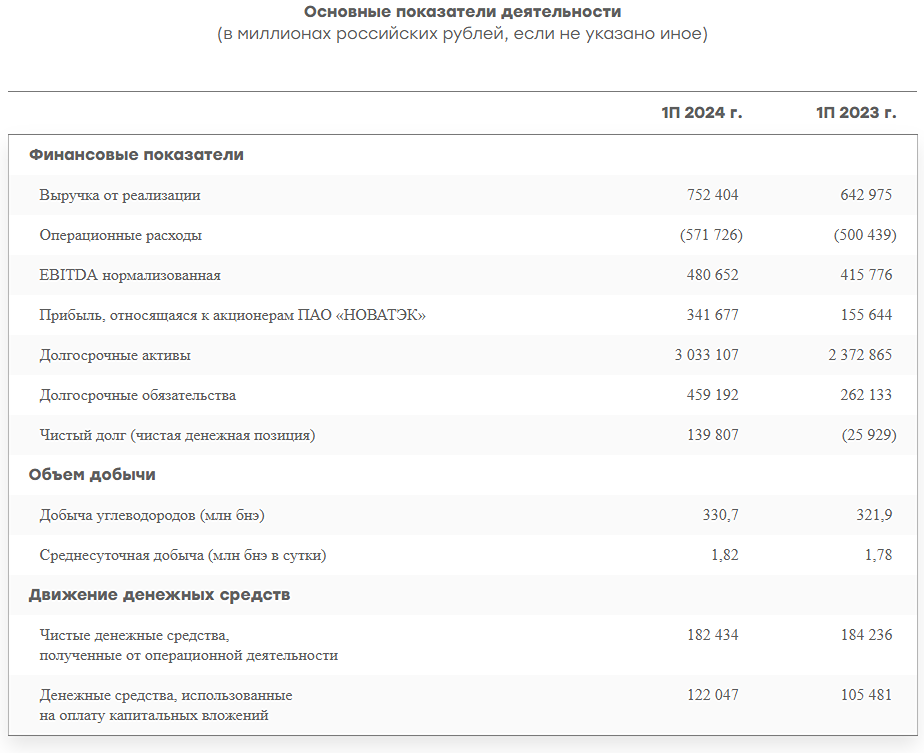924x753 pixels.
Task: Select the EBITDA value 480 652
Action: pyautogui.click(x=712, y=275)
